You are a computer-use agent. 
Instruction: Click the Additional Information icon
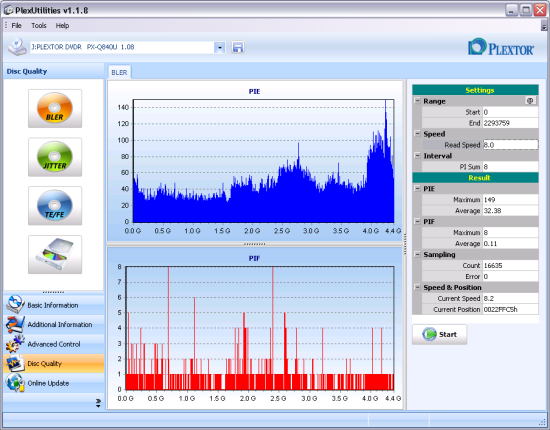(x=15, y=324)
